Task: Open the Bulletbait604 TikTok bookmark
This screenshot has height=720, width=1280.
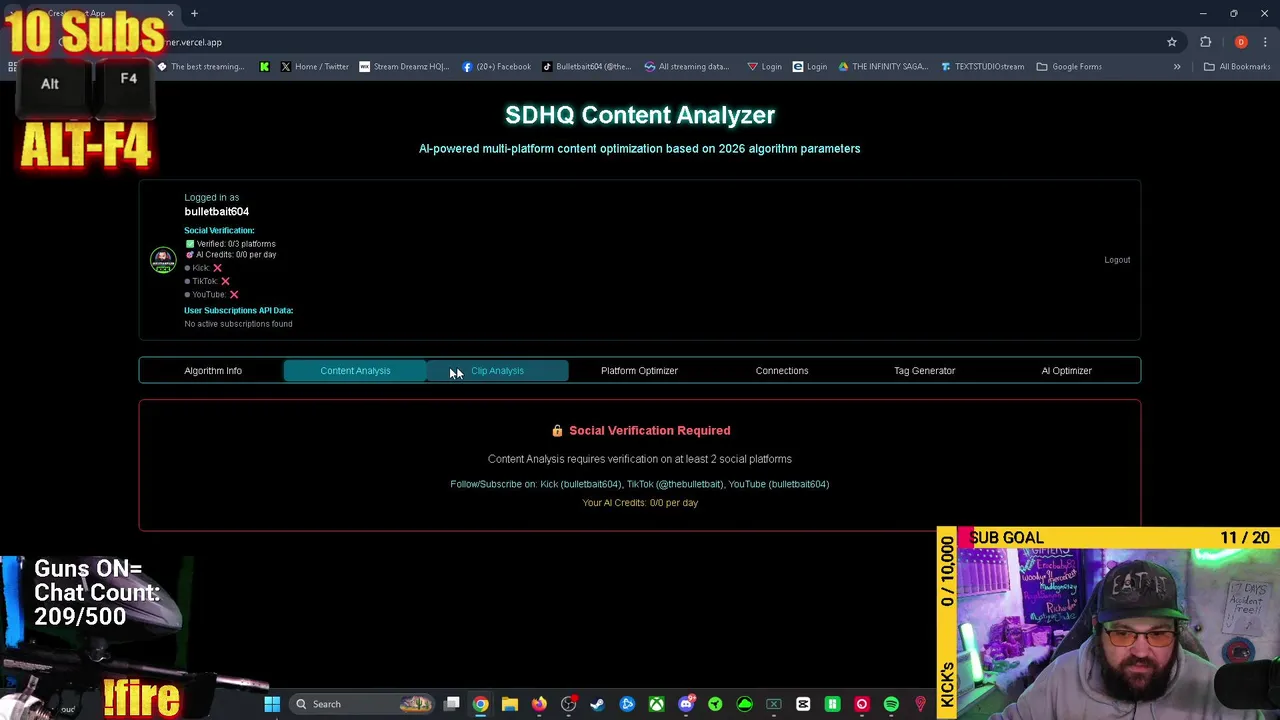Action: pyautogui.click(x=587, y=67)
